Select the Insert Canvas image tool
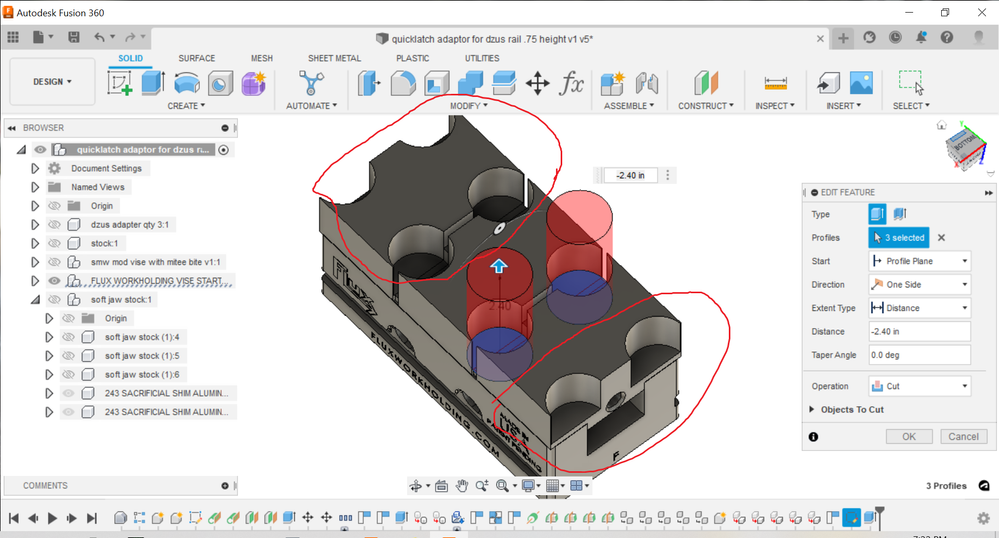999x538 pixels. tap(861, 84)
